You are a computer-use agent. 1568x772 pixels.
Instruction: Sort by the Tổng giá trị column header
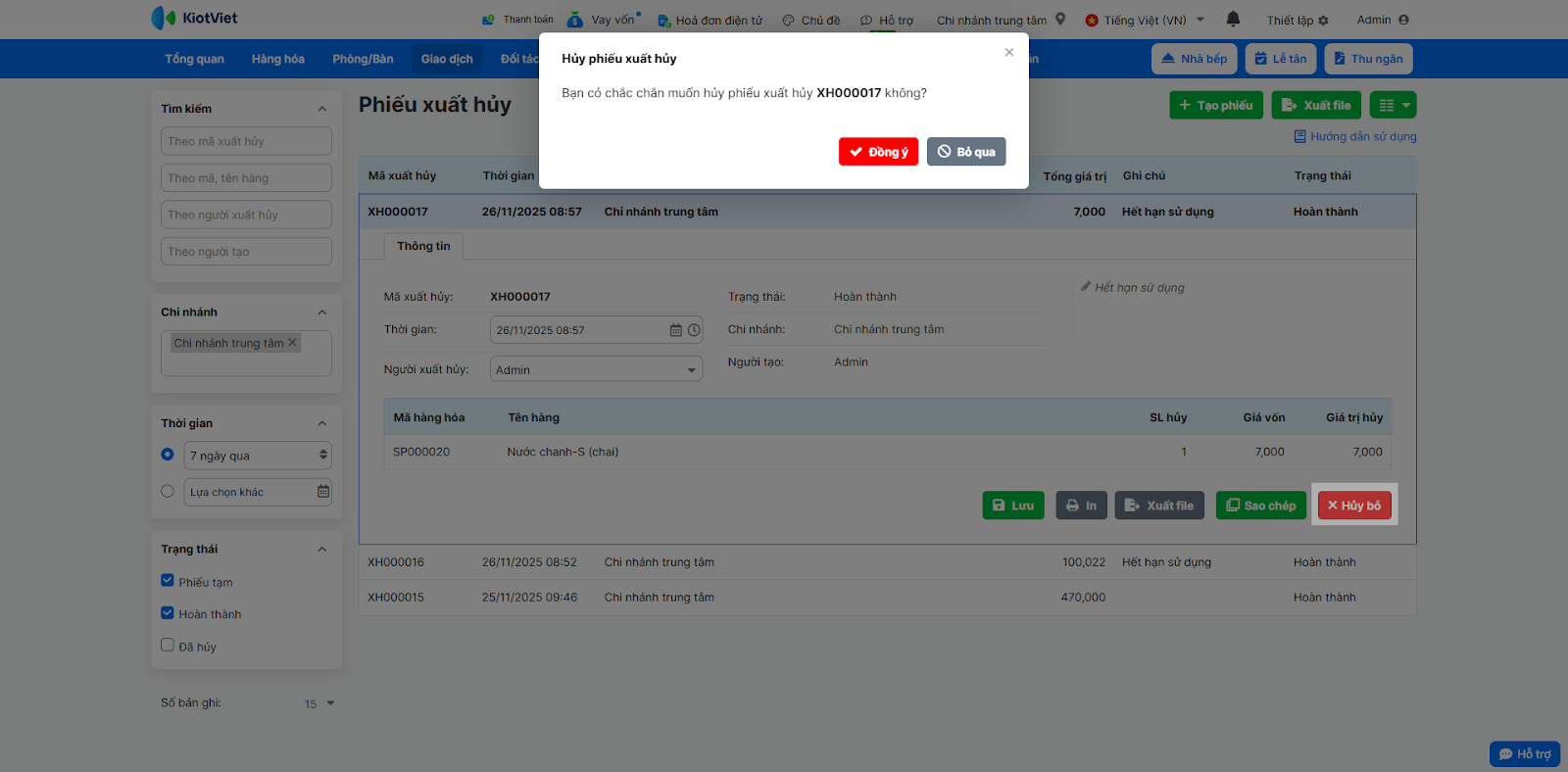click(1074, 176)
